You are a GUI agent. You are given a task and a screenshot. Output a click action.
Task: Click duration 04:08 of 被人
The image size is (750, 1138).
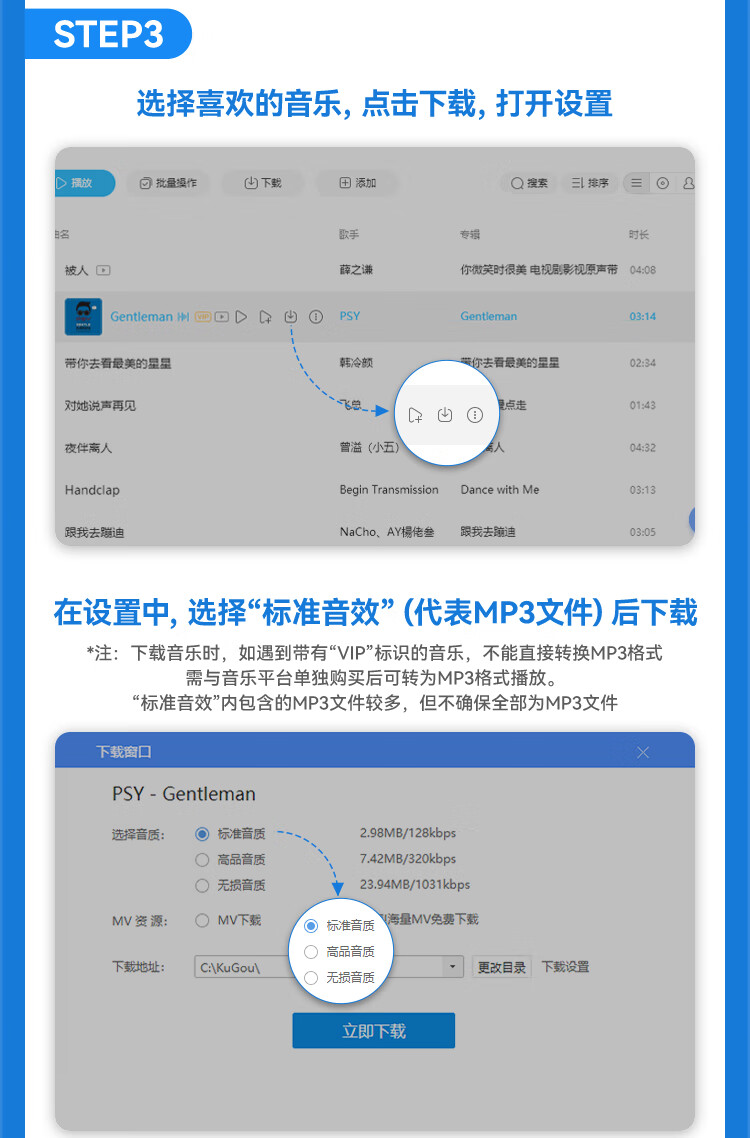click(643, 270)
